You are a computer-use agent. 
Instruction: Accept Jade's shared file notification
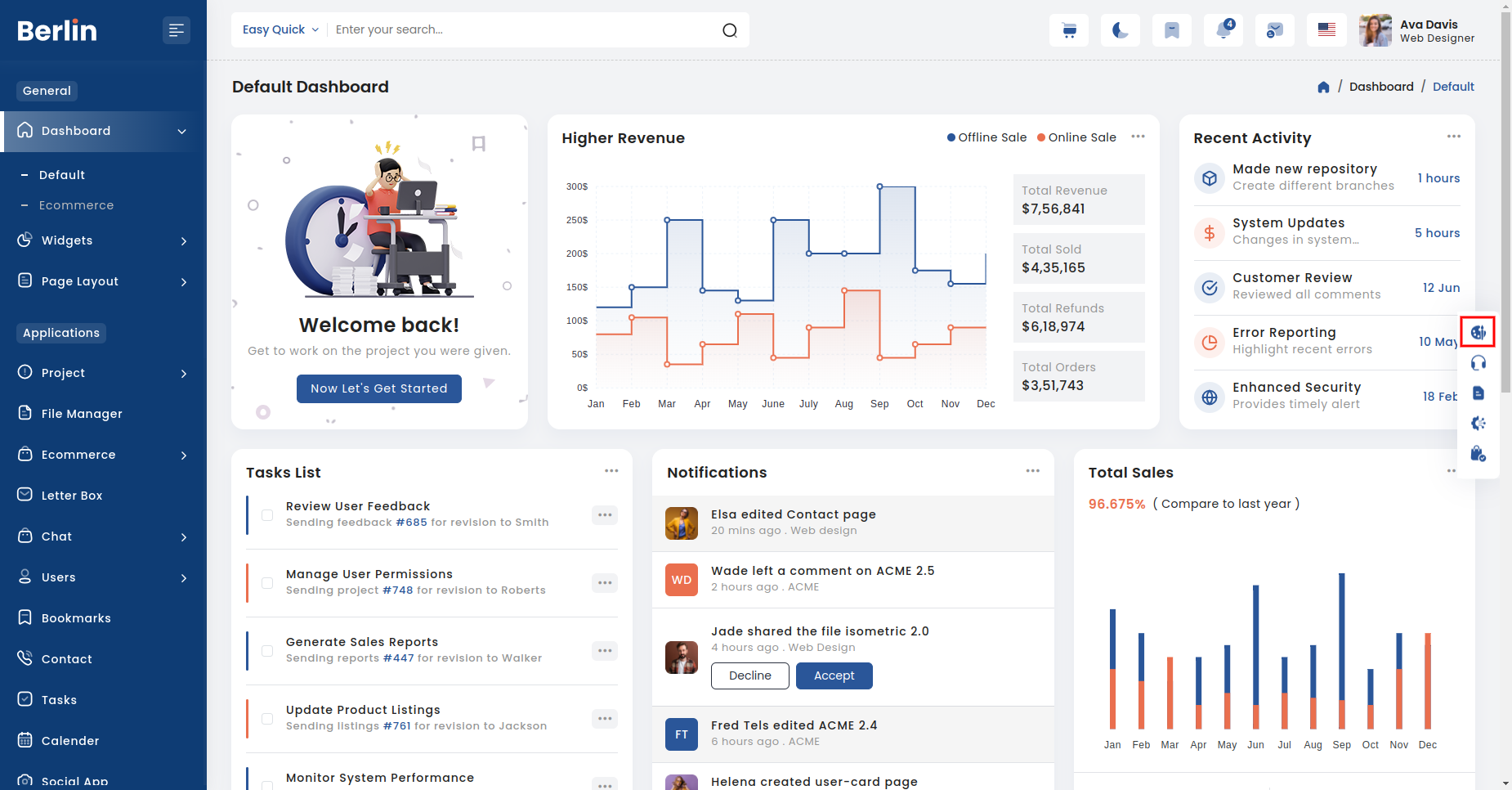click(834, 676)
